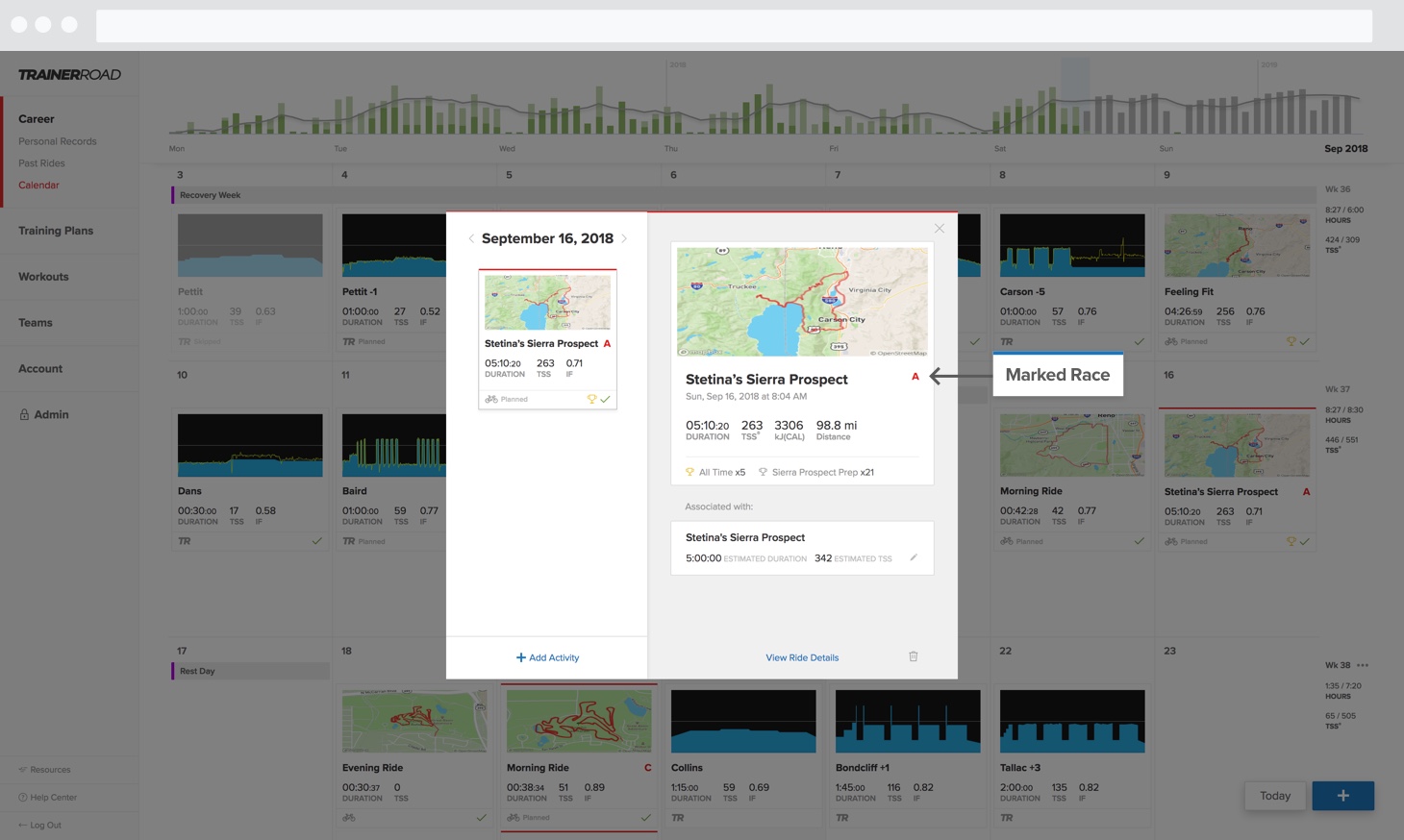Image resolution: width=1404 pixels, height=840 pixels.
Task: Click Log Out
Action: point(39,826)
